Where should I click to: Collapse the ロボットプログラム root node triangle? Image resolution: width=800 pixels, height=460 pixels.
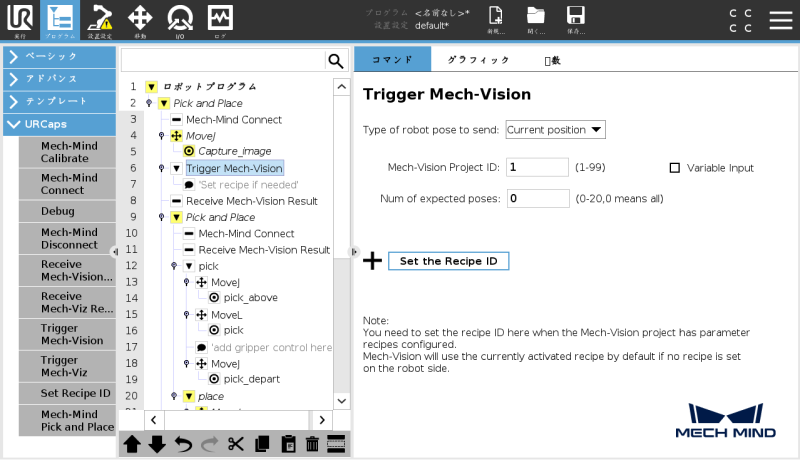151,87
